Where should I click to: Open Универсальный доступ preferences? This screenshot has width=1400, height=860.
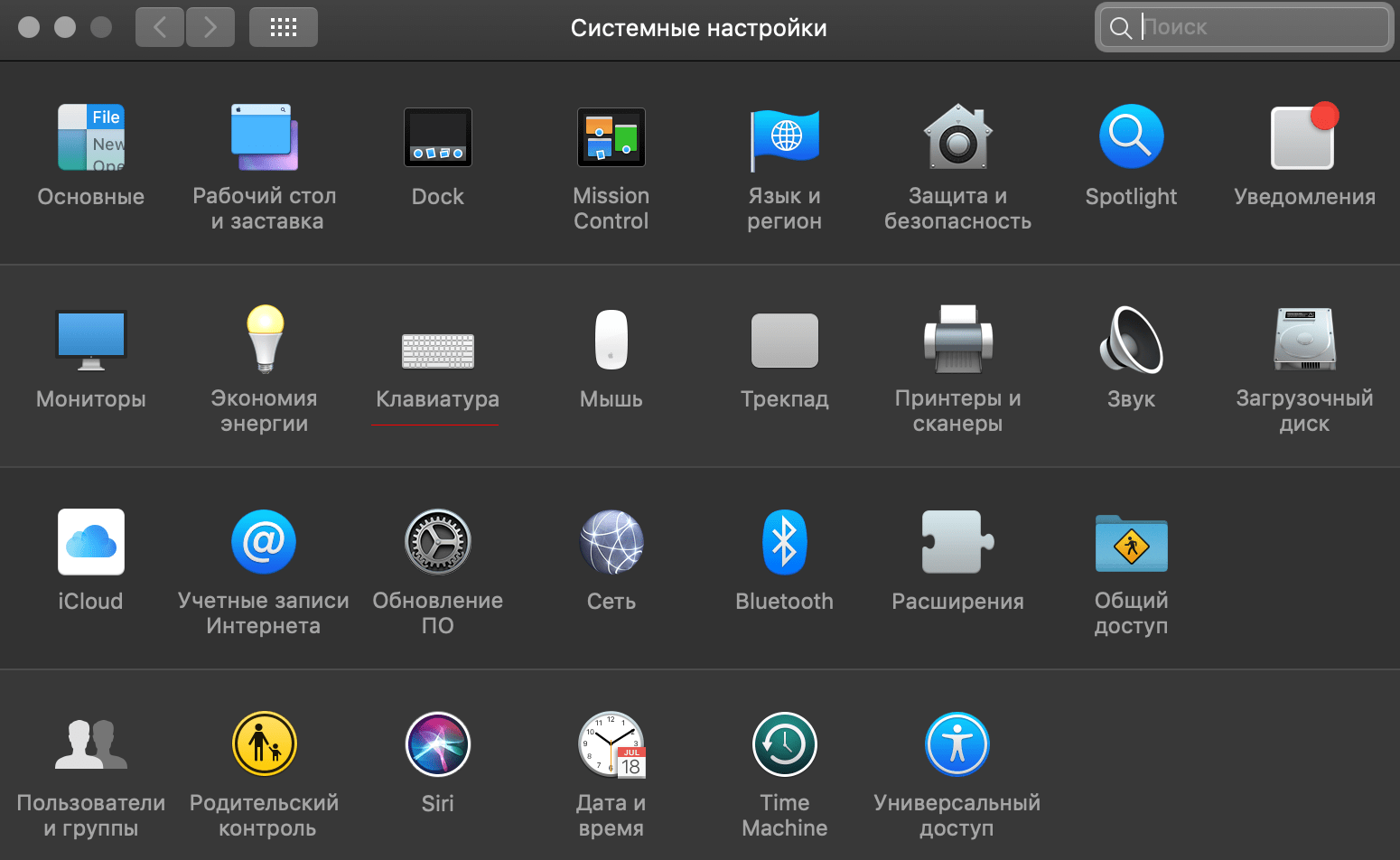tap(957, 744)
